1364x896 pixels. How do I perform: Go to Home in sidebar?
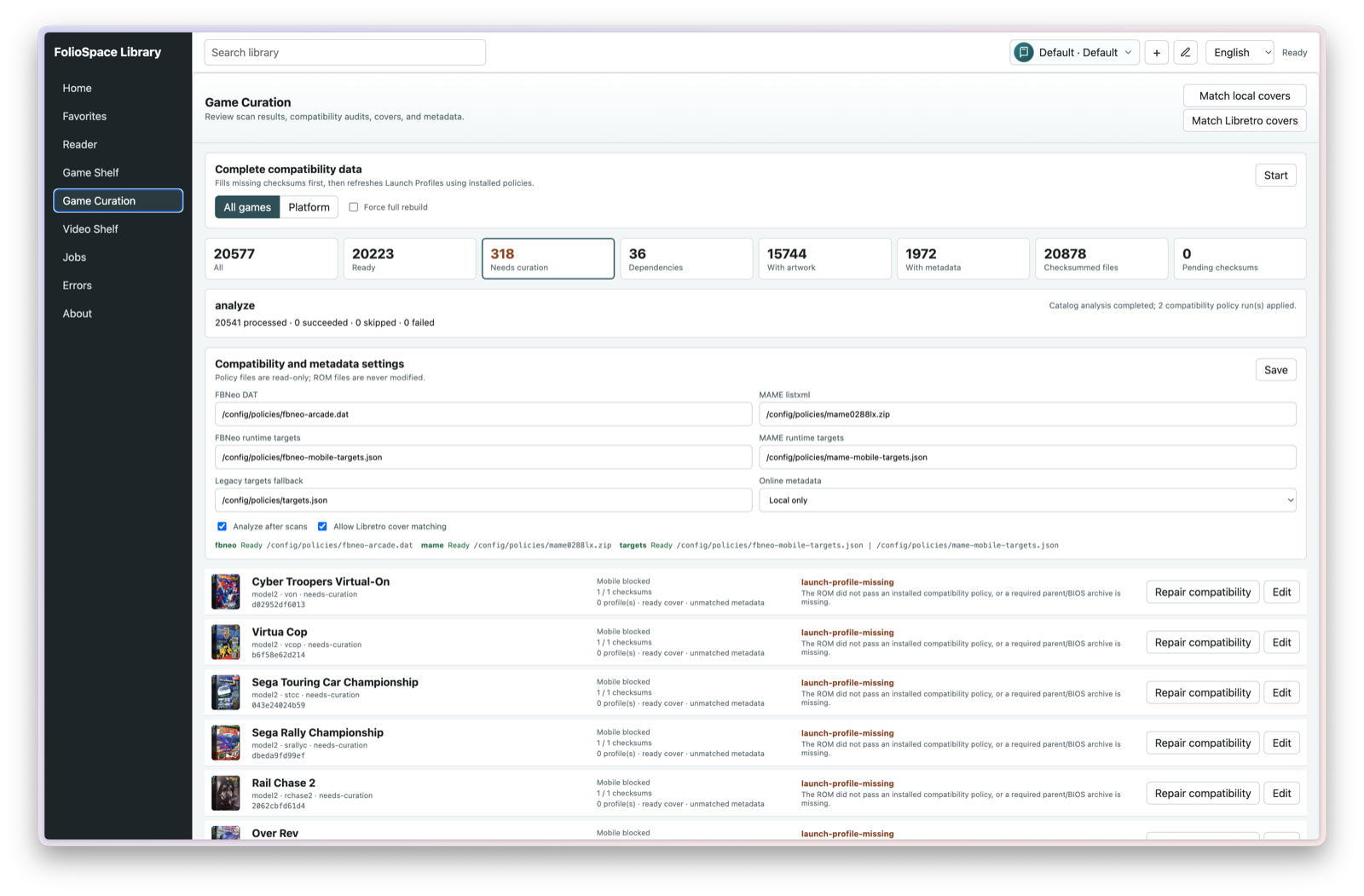click(x=118, y=88)
